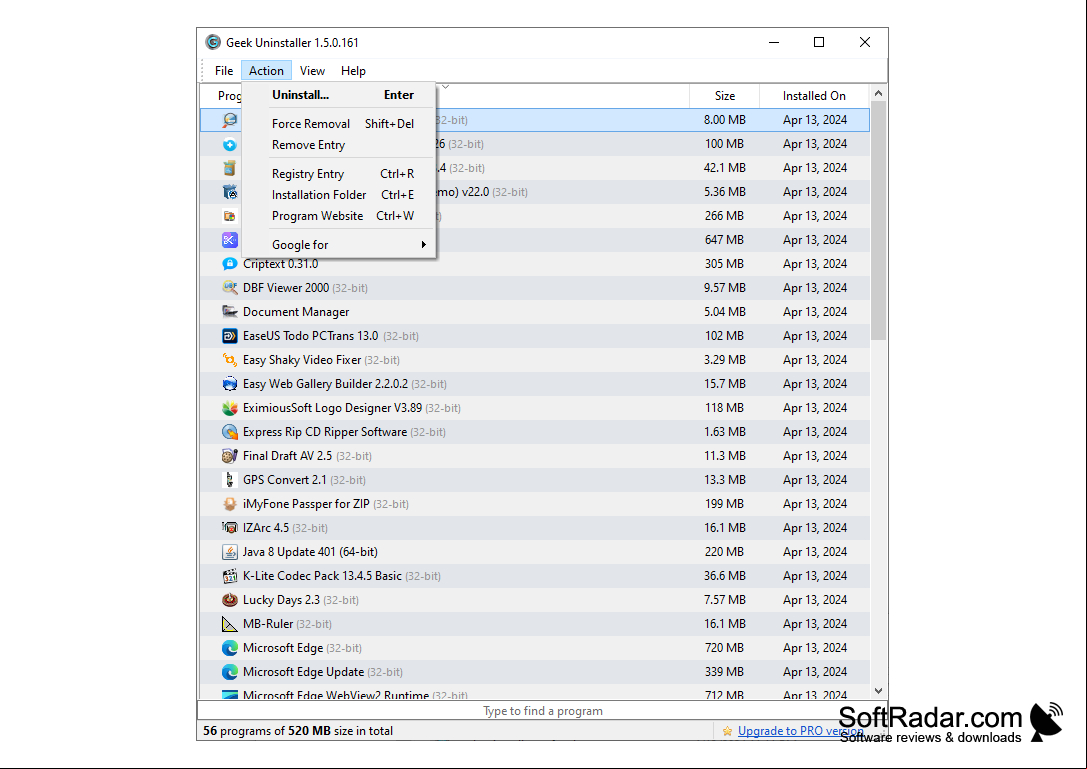Click the sort arrow above the program column
Viewport: 1087px width, 769px height.
pyautogui.click(x=446, y=87)
